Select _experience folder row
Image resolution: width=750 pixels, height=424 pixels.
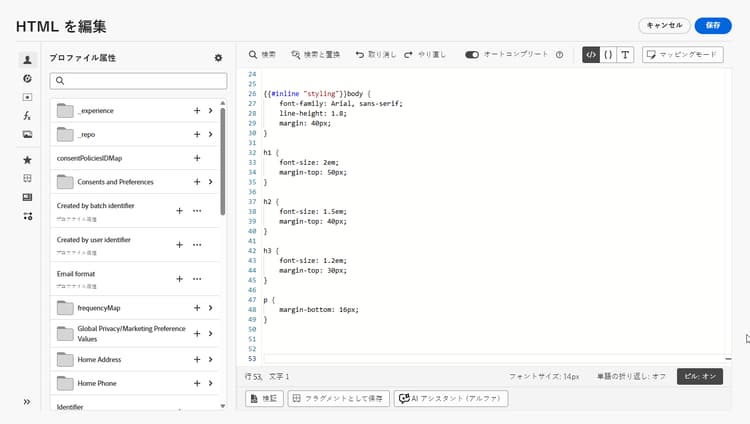135,111
